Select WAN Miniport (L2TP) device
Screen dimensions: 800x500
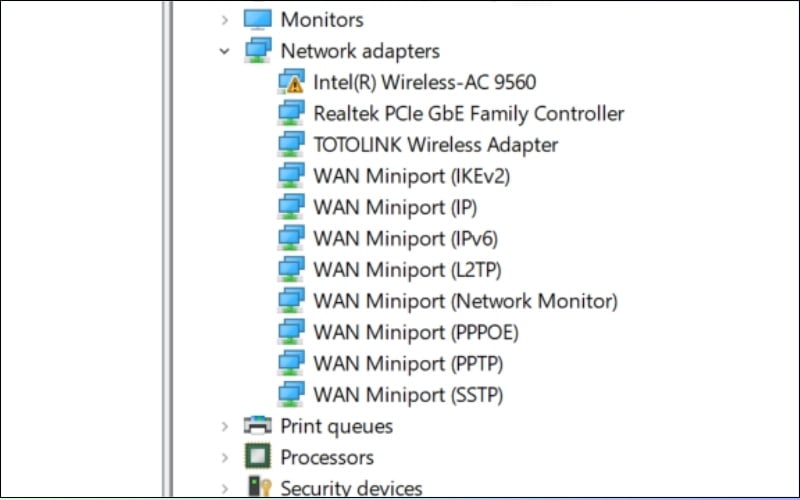click(407, 269)
